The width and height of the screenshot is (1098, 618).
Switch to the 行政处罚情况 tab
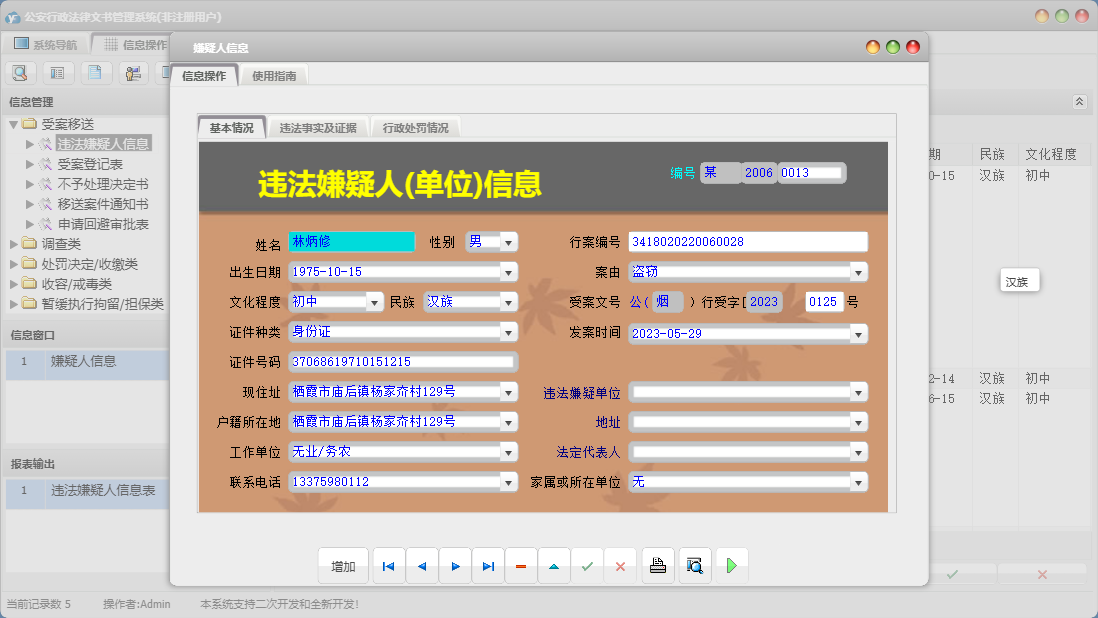click(416, 128)
